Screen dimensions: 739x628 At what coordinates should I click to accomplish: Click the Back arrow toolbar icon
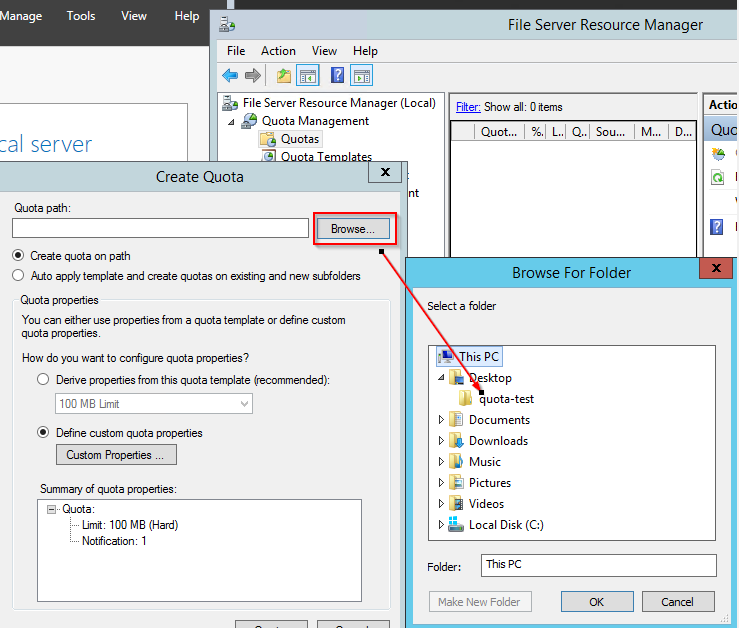click(x=230, y=75)
